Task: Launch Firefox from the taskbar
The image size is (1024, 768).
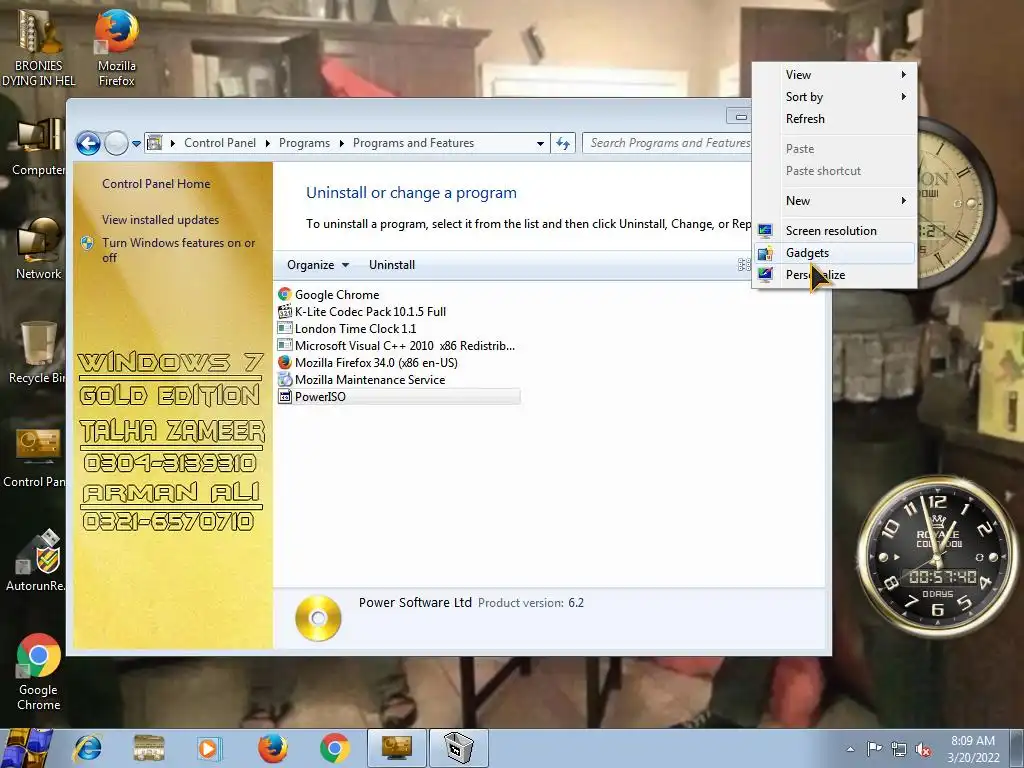Action: [272, 748]
